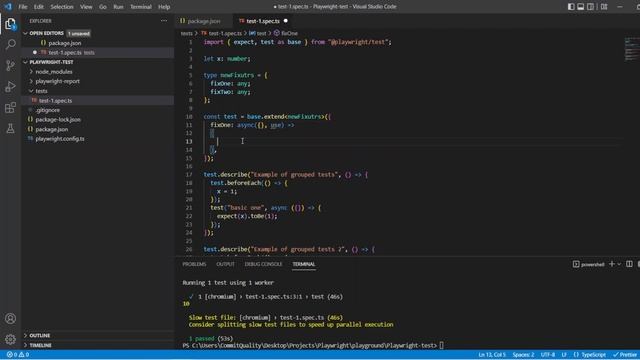Switch to the Problems panel tab
This screenshot has height=360, width=640.
tap(194, 264)
